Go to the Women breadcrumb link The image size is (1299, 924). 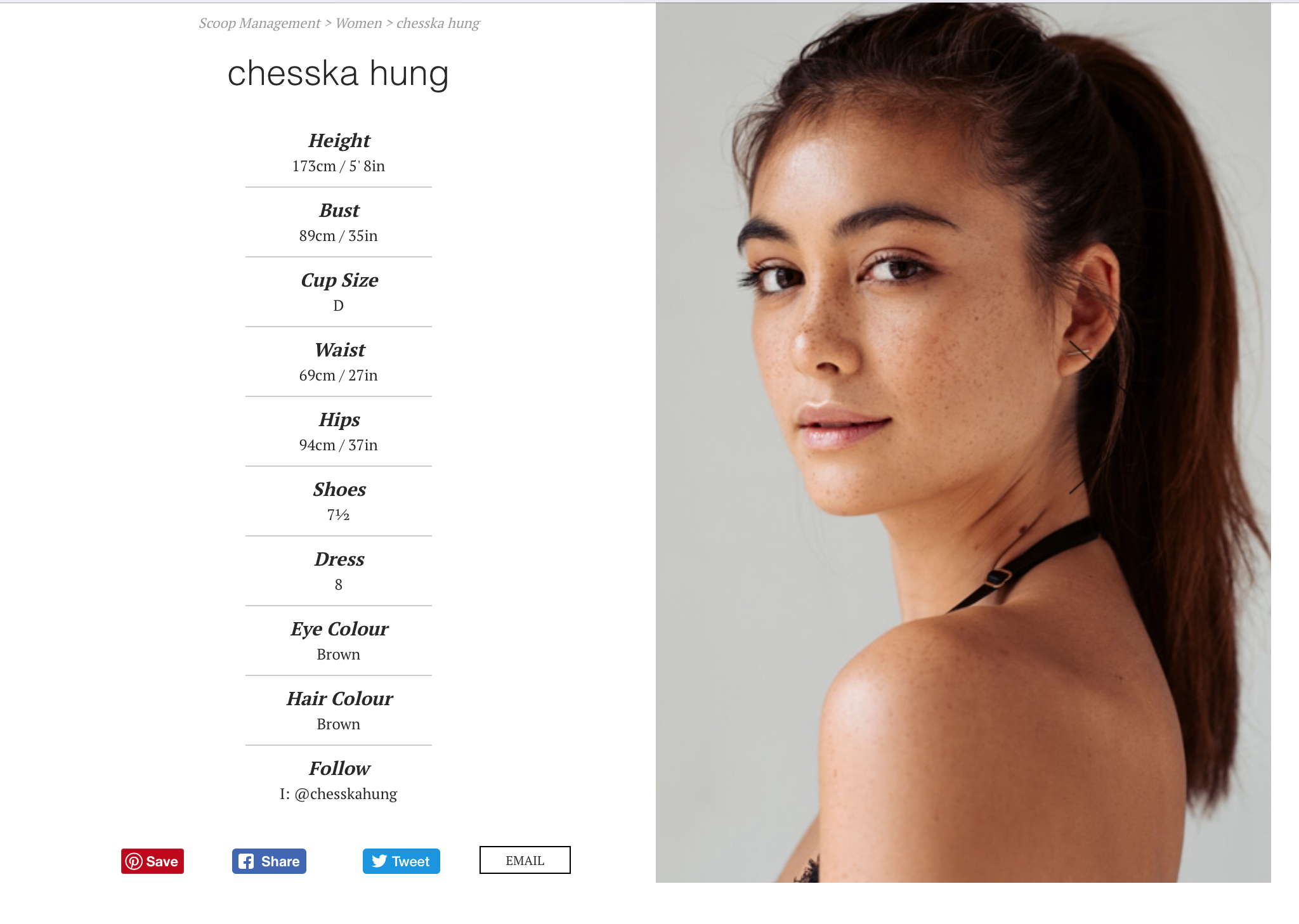tap(359, 23)
